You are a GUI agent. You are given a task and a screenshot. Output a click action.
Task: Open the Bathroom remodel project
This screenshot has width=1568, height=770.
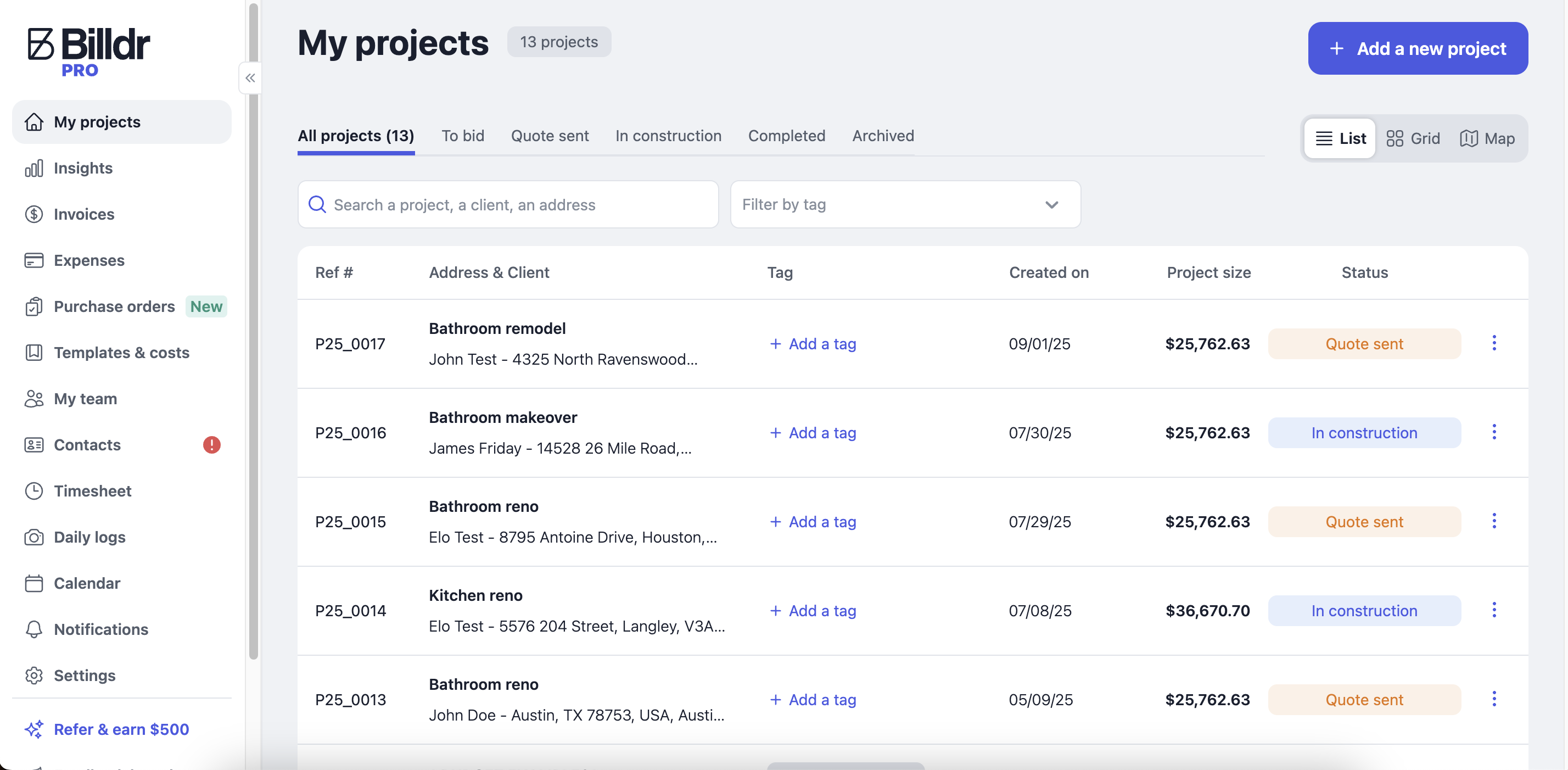pos(497,328)
